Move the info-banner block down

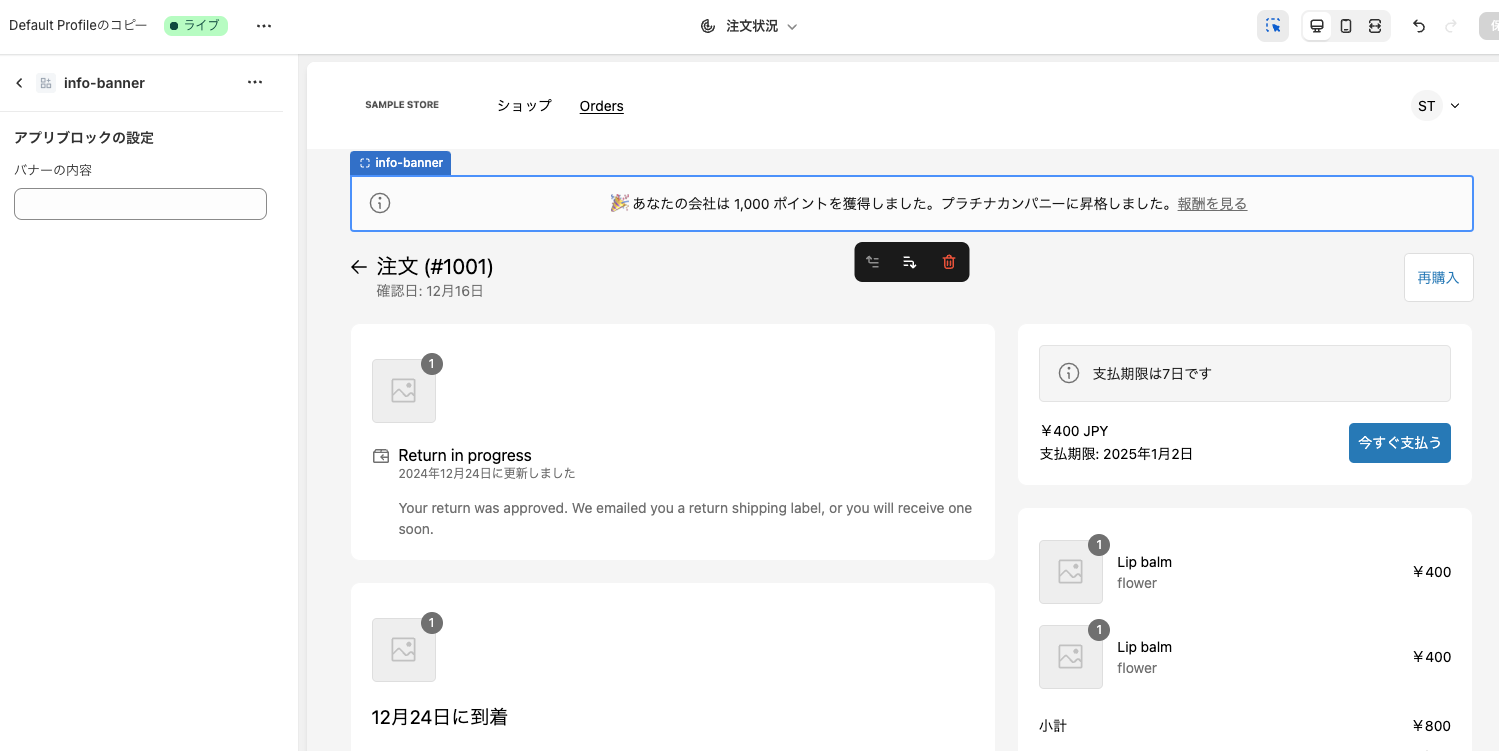910,262
